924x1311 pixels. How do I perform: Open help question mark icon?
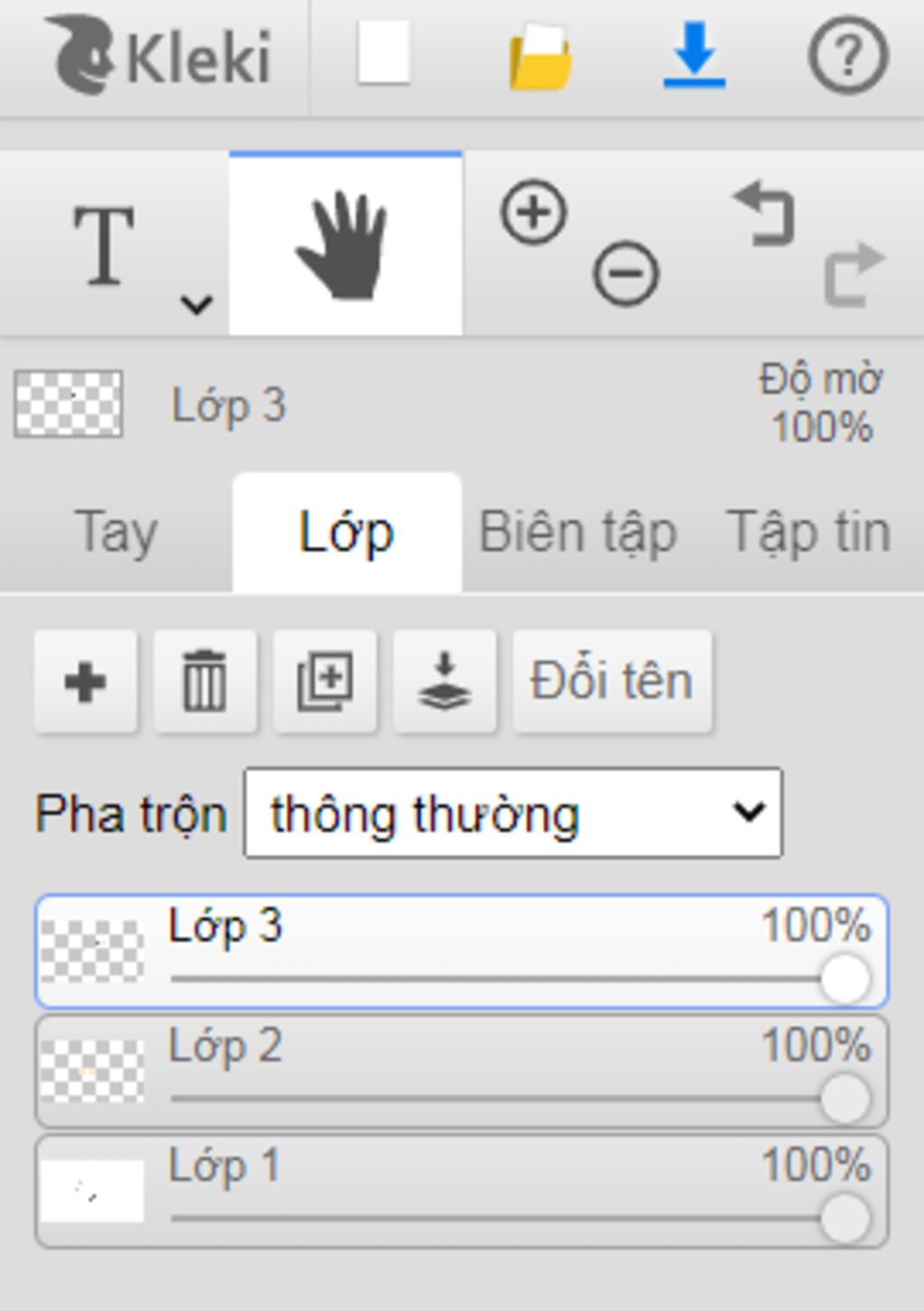(x=847, y=56)
